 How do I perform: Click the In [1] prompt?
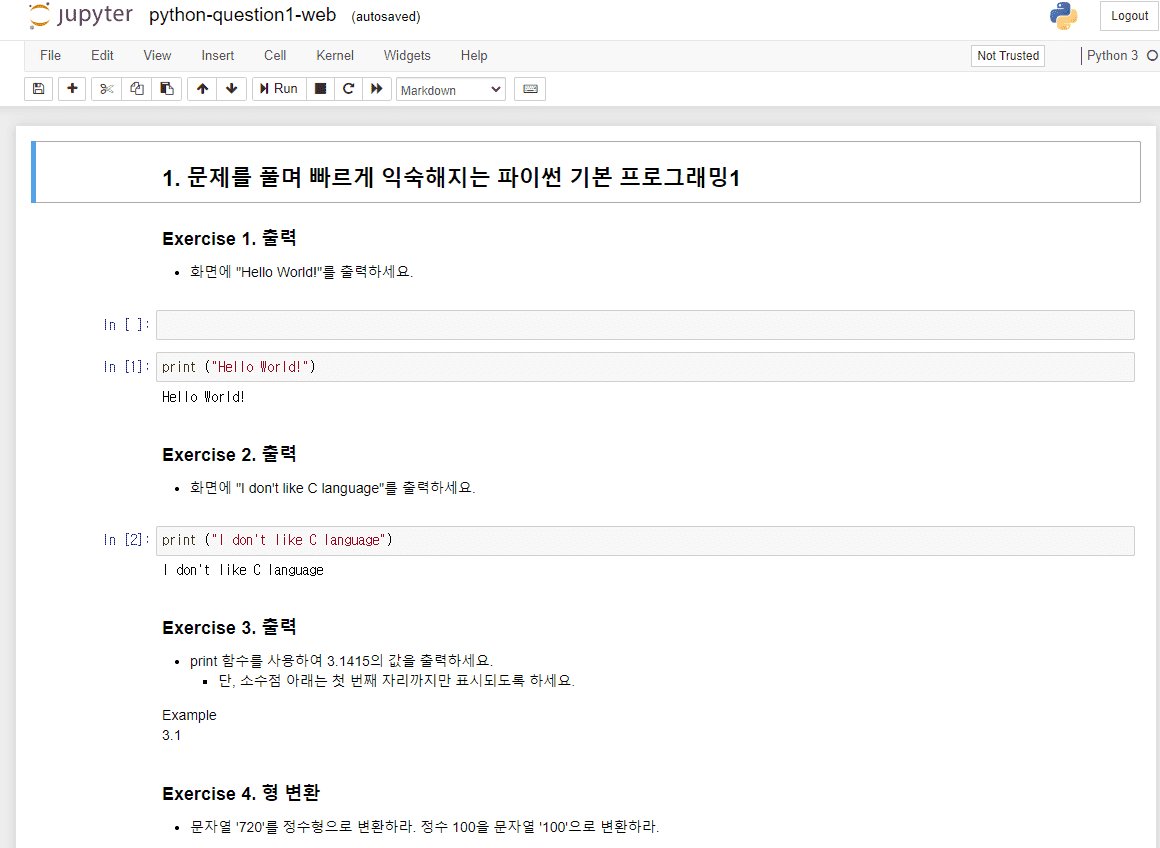(127, 367)
